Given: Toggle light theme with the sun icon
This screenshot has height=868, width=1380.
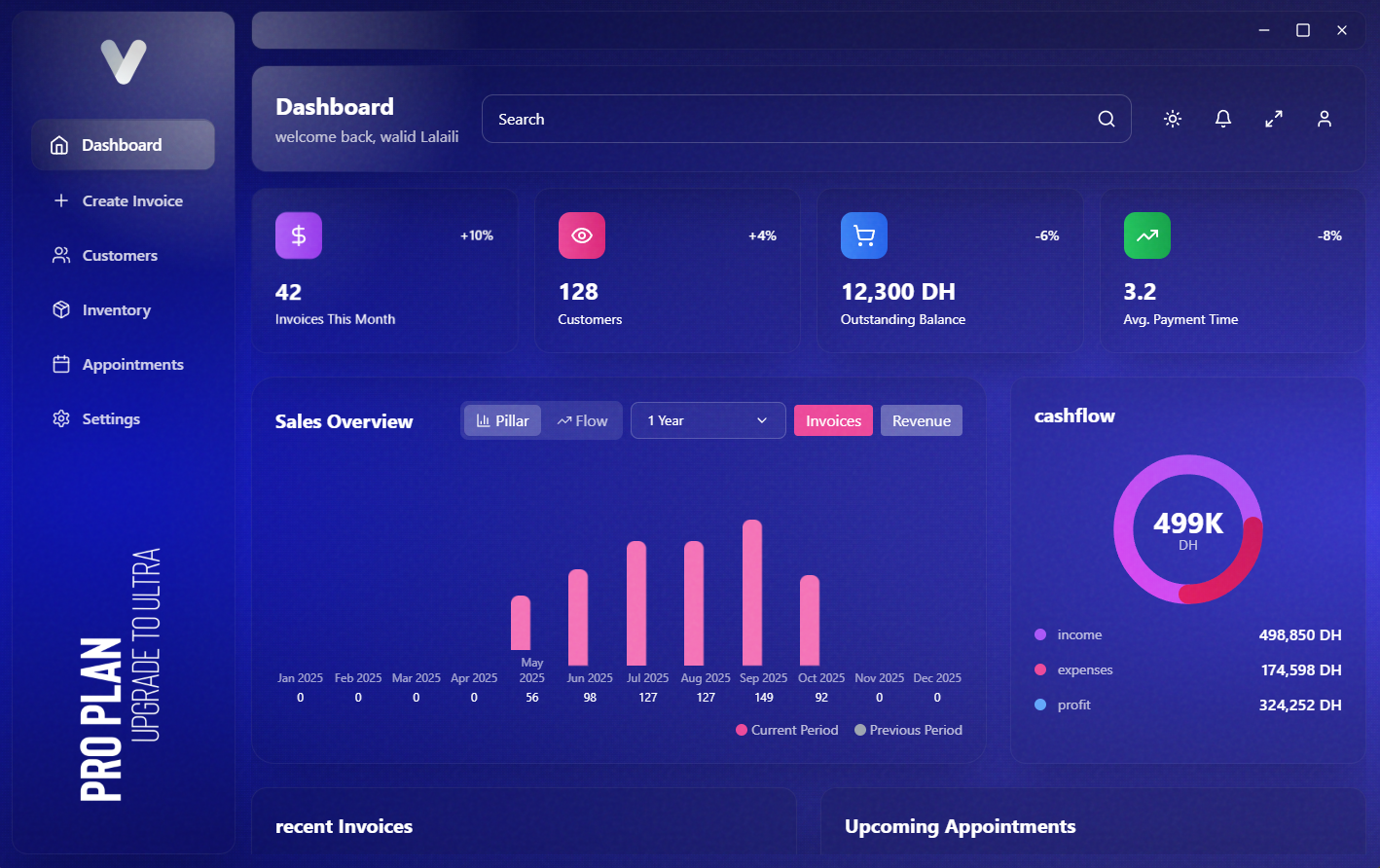Looking at the screenshot, I should [x=1173, y=119].
